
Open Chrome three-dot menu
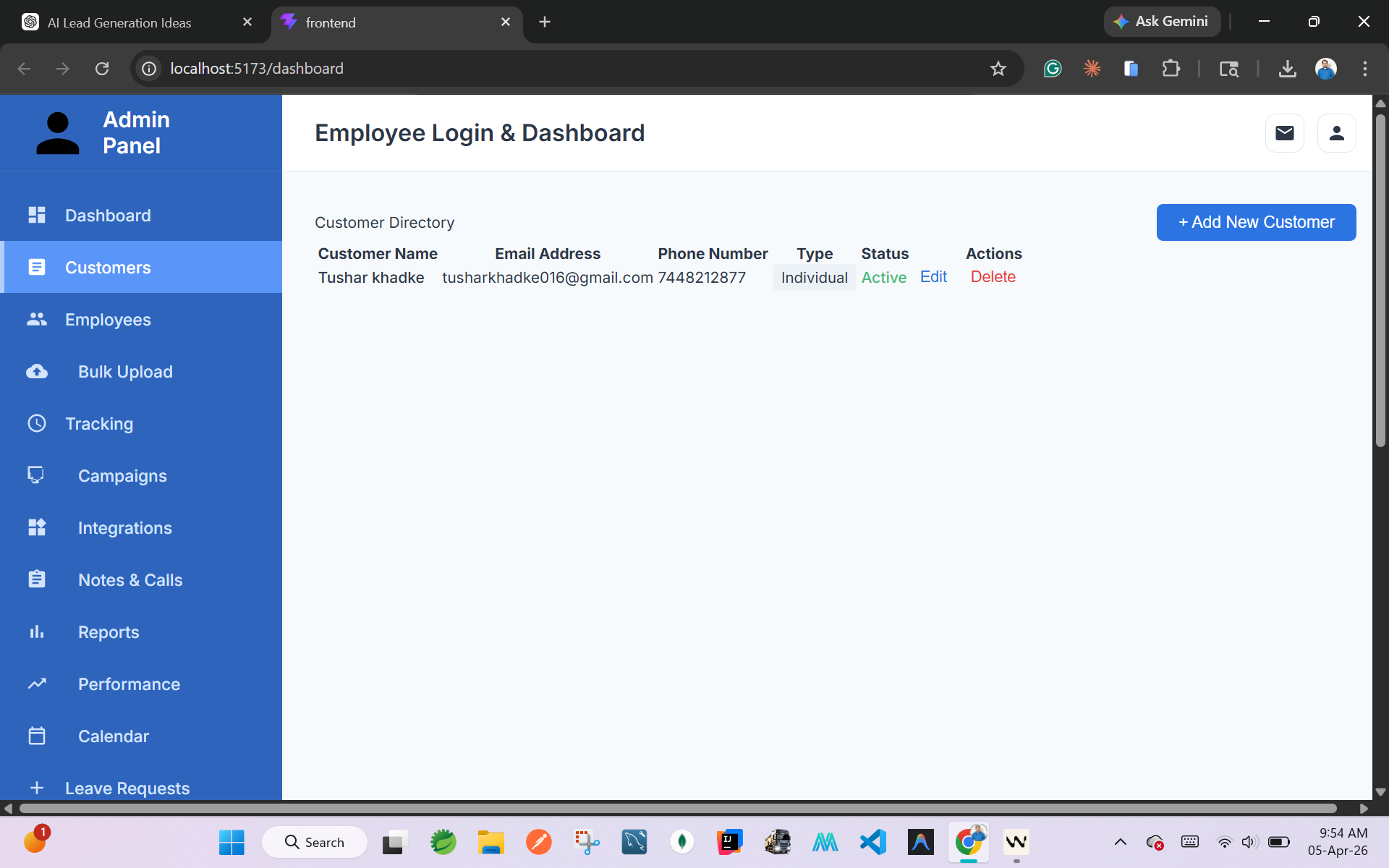(1365, 69)
